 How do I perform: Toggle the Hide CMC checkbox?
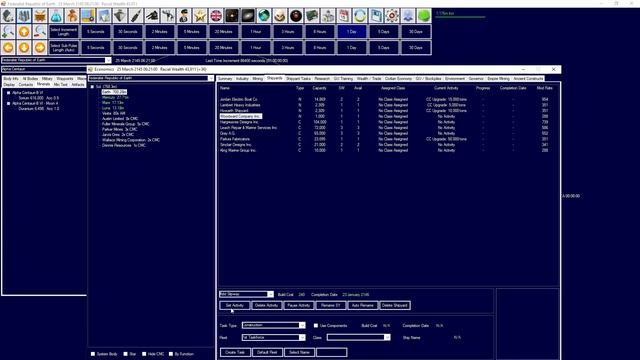pyautogui.click(x=144, y=354)
